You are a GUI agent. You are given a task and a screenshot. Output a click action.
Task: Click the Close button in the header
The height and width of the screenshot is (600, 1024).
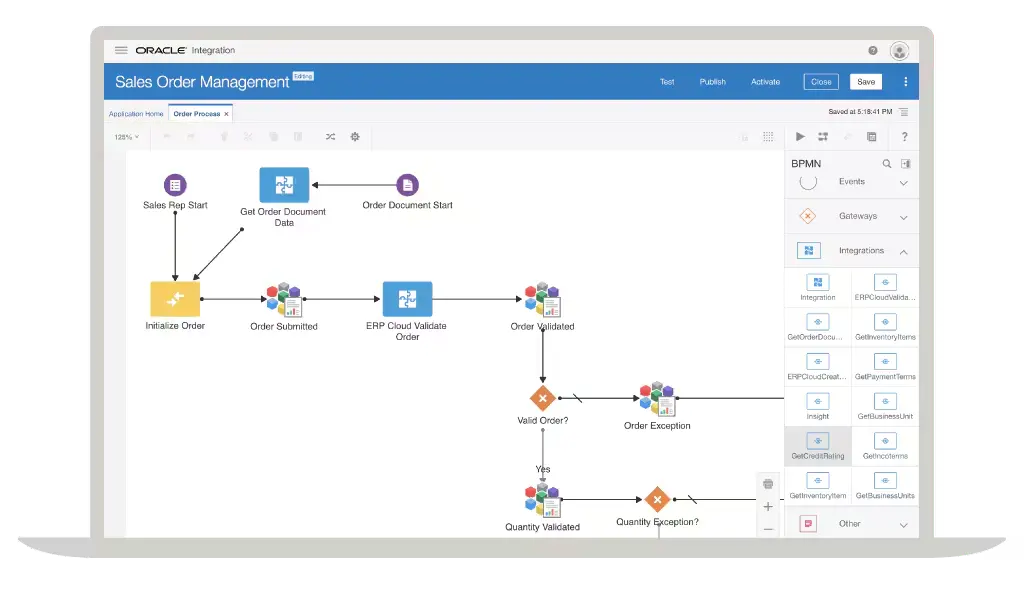[x=821, y=82]
